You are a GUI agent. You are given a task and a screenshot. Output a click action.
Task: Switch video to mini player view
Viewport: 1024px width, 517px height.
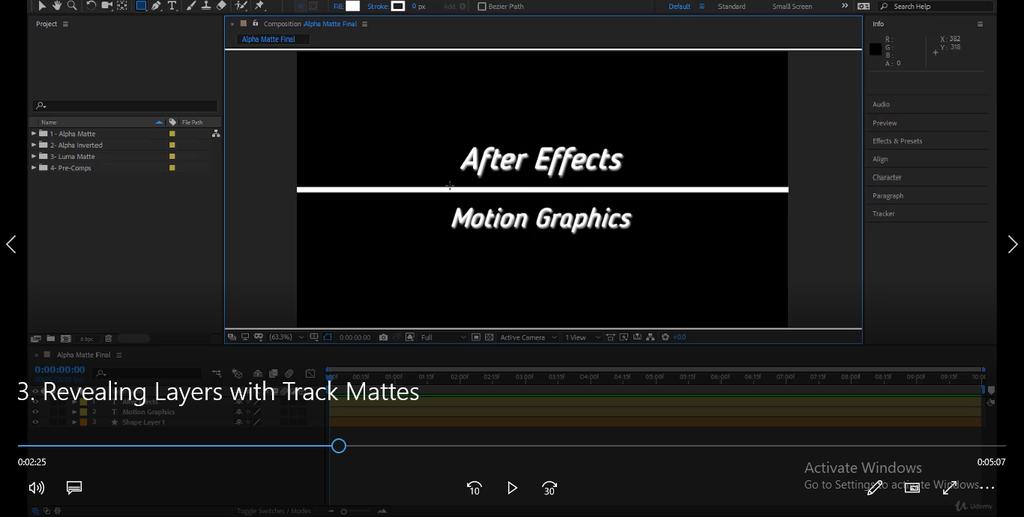[x=912, y=488]
